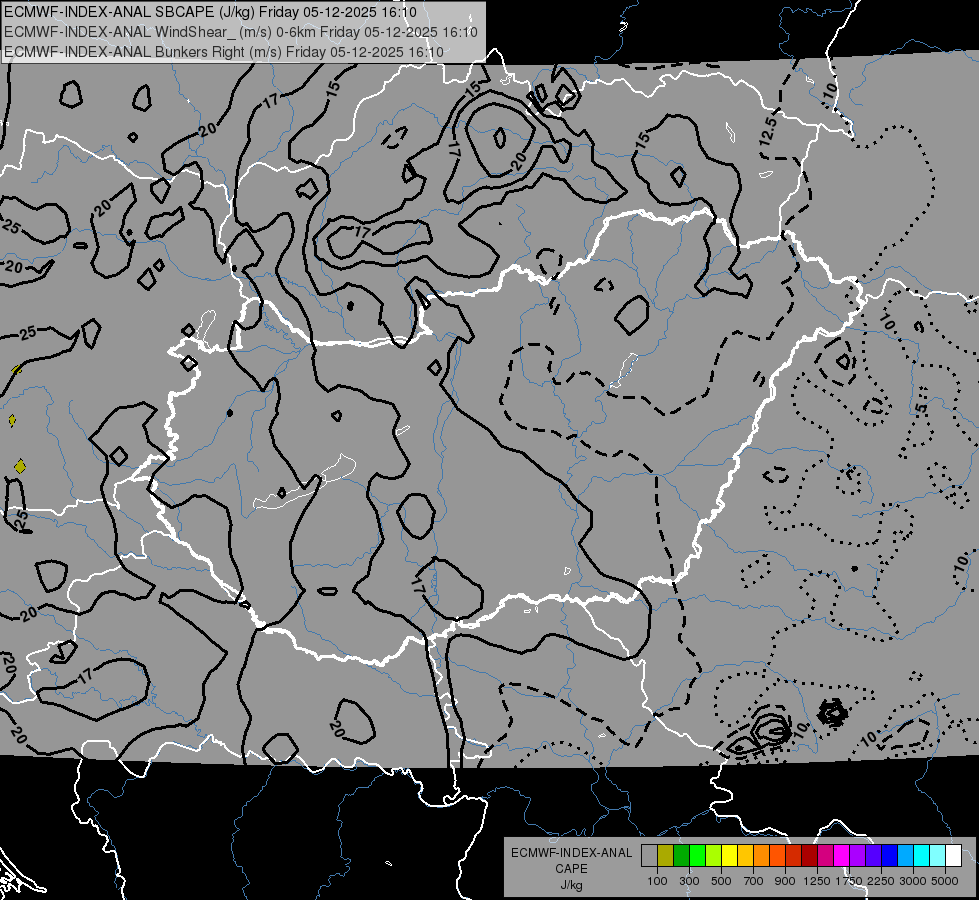Viewport: 979px width, 900px height.
Task: Click the 900 legend scale value
Action: [x=785, y=881]
